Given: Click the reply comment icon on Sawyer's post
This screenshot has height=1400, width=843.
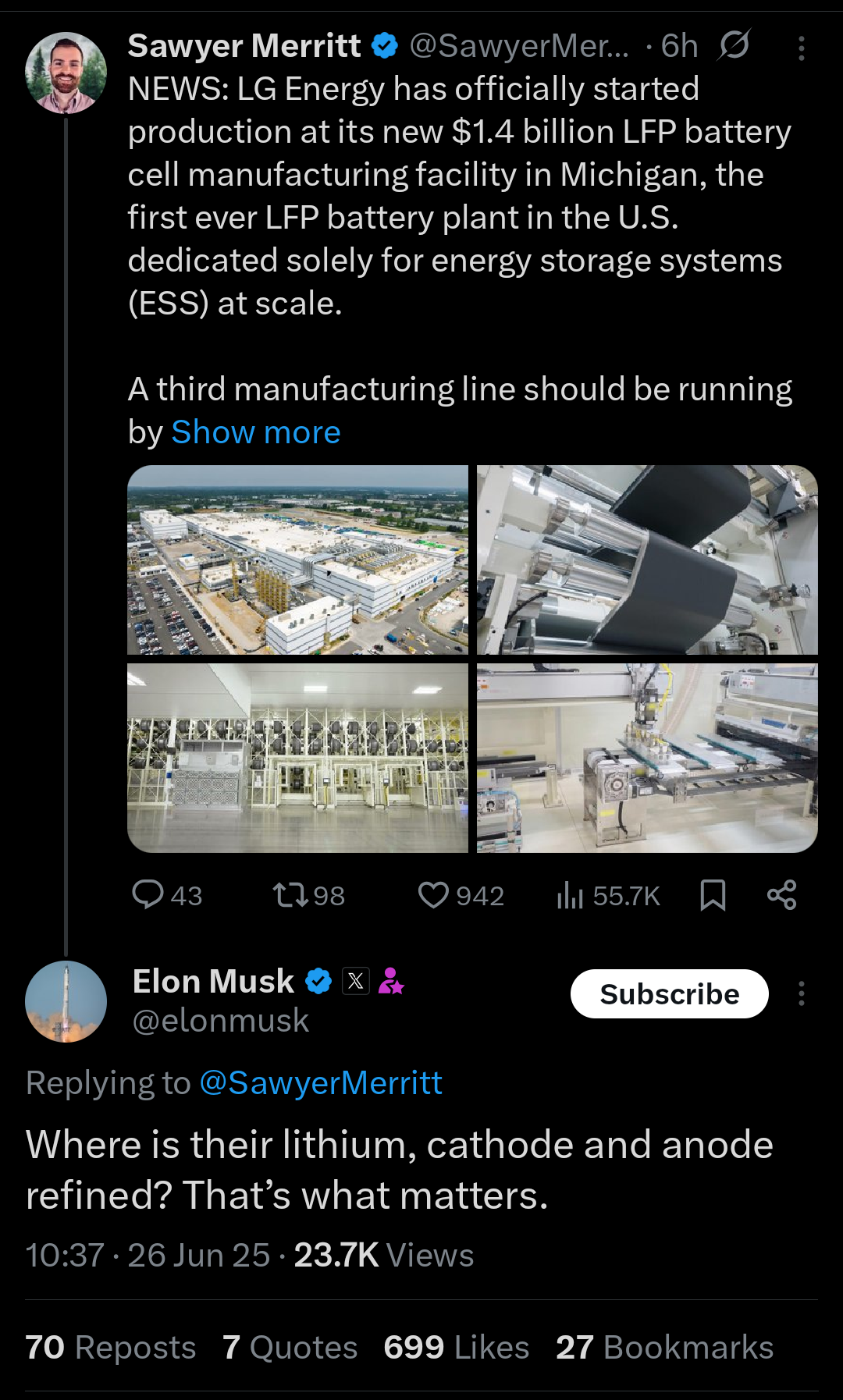Looking at the screenshot, I should 148,894.
